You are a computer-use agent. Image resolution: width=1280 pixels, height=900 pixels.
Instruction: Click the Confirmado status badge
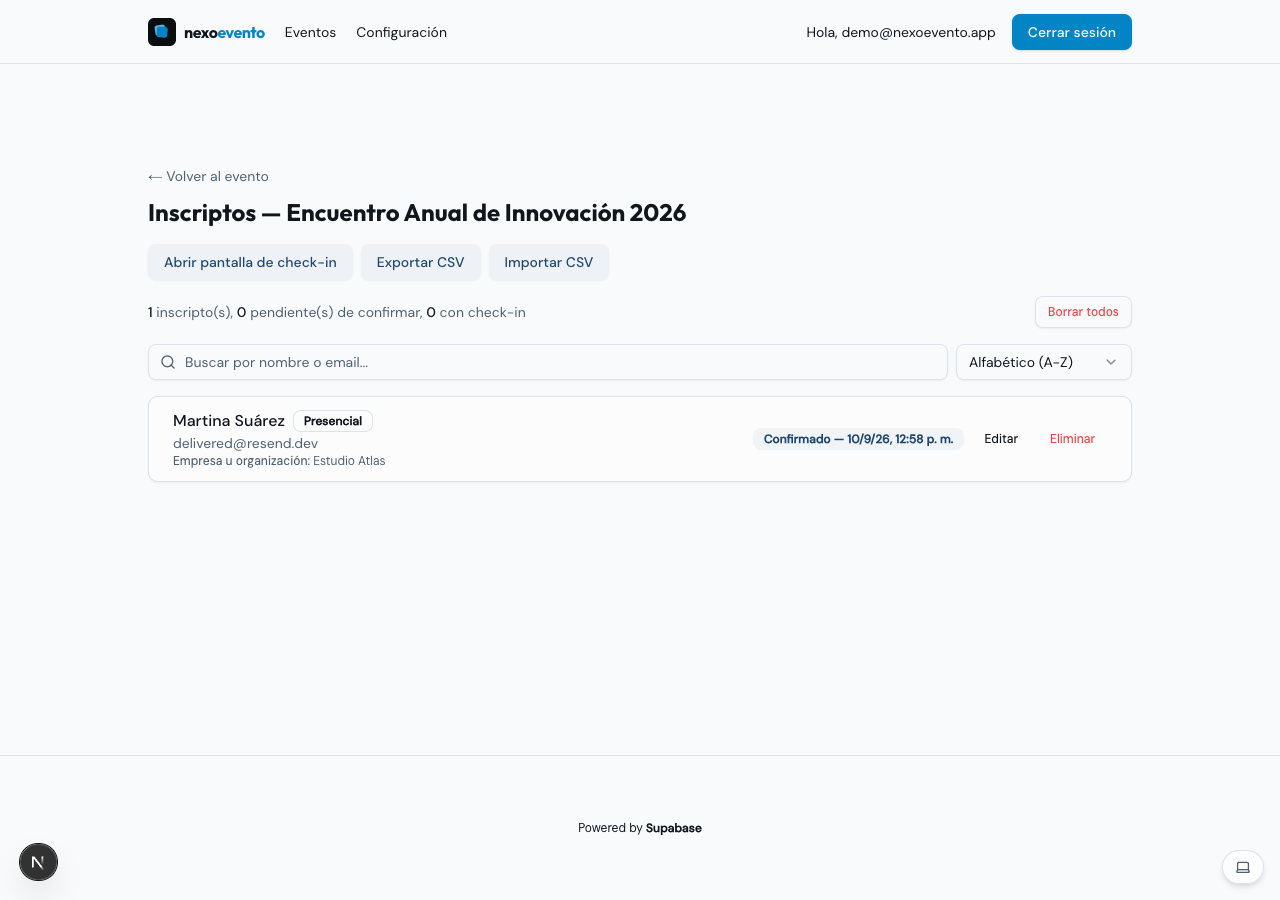pyautogui.click(x=858, y=439)
